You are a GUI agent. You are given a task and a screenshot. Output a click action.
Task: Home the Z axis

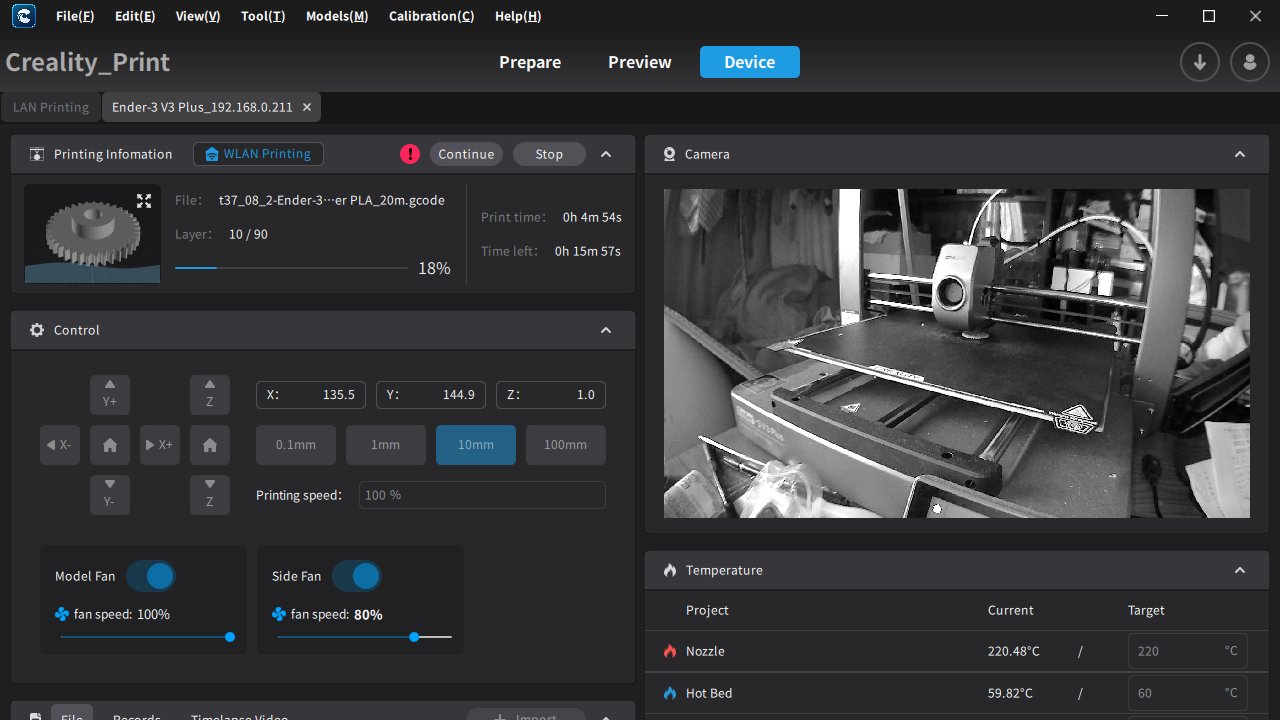tap(210, 445)
